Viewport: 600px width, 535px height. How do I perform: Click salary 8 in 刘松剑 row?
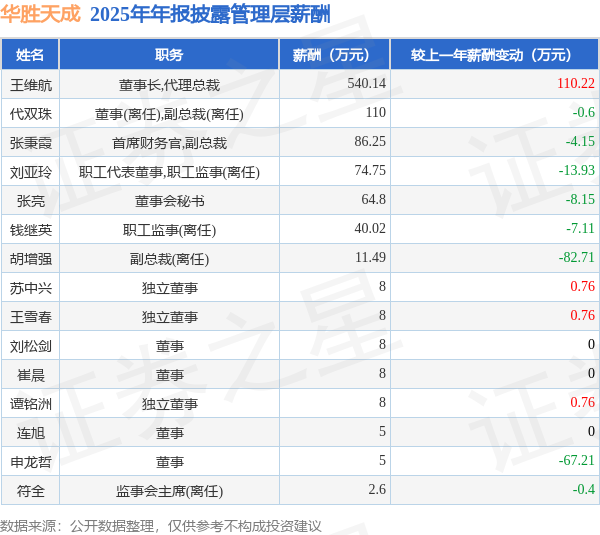(382, 345)
